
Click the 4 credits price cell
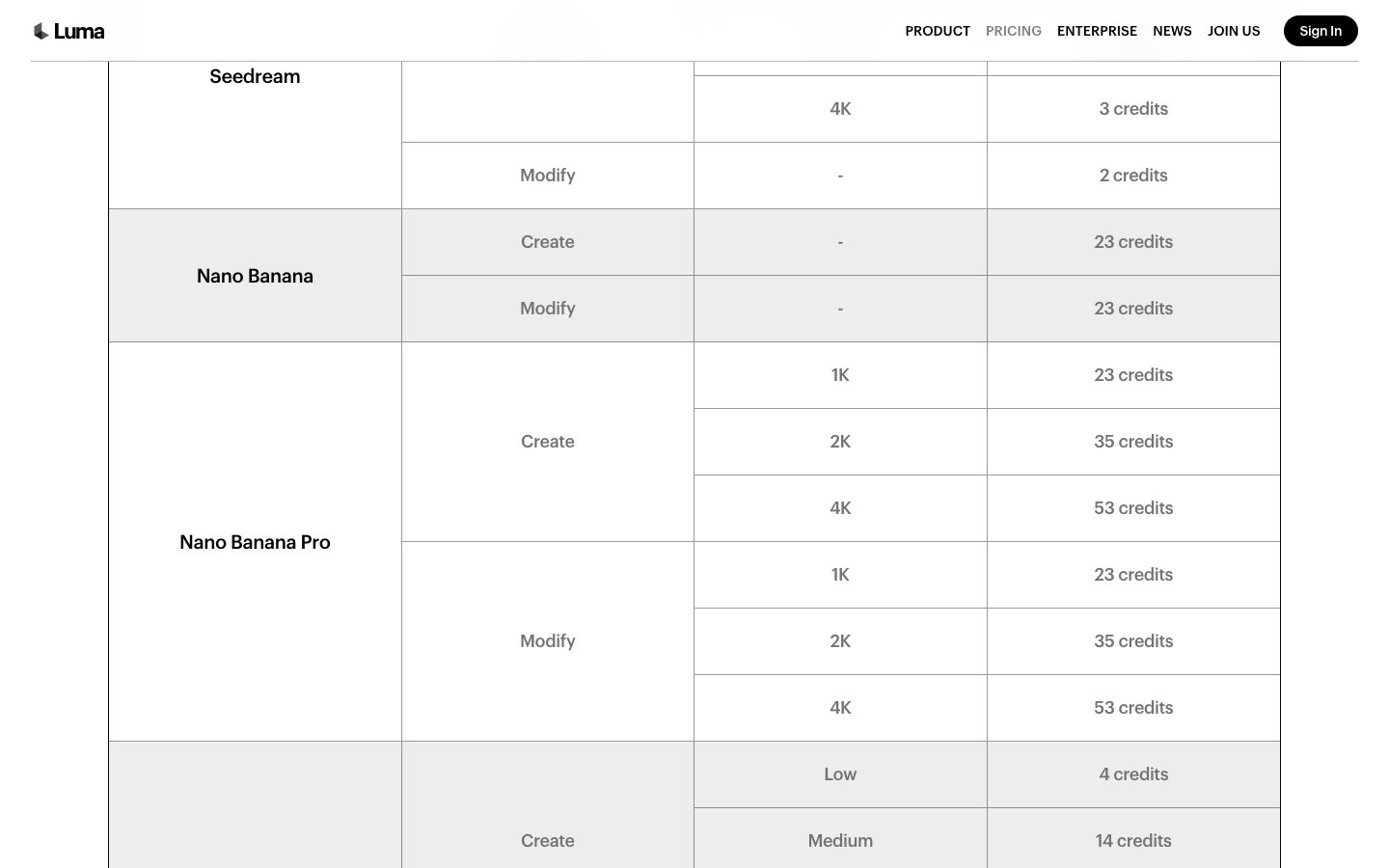point(1133,774)
